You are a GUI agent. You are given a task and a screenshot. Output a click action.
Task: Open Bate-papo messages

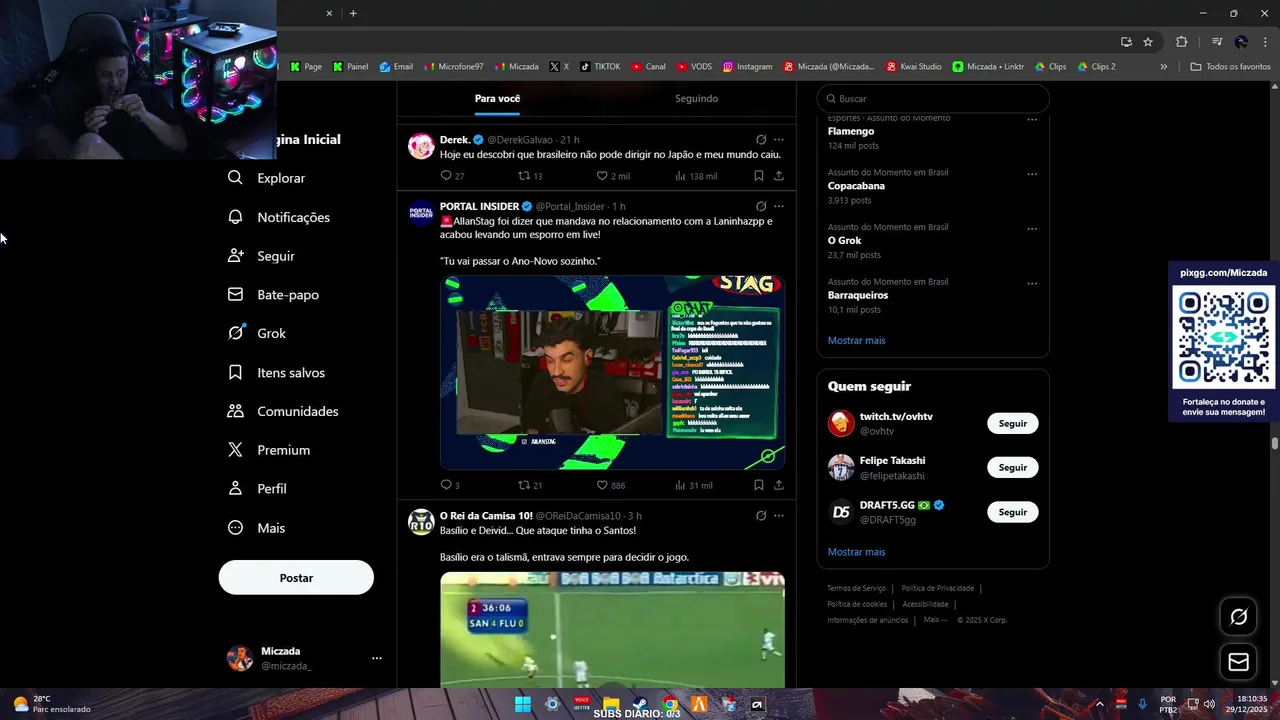(273, 295)
